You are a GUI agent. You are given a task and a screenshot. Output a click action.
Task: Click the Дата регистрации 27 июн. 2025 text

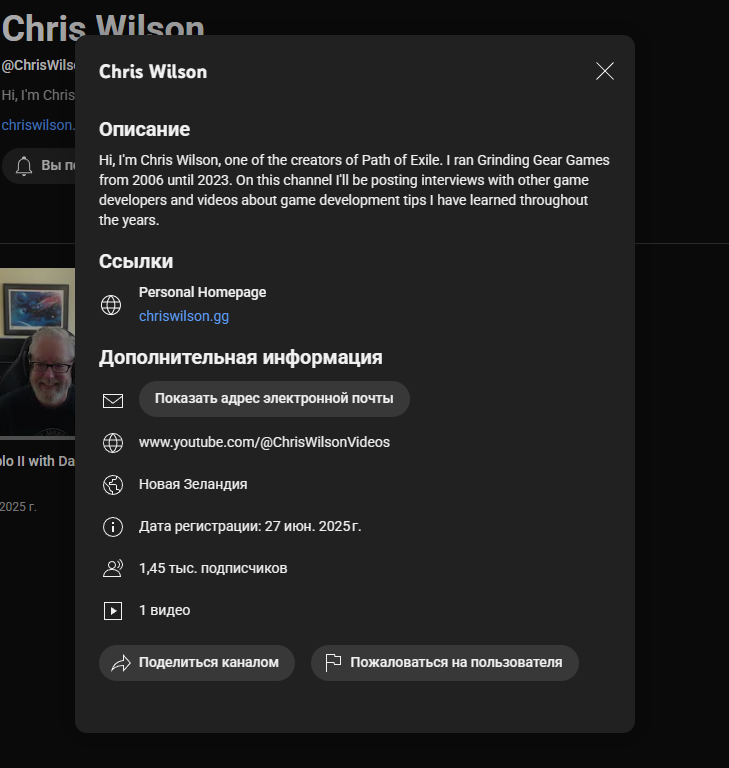click(250, 527)
